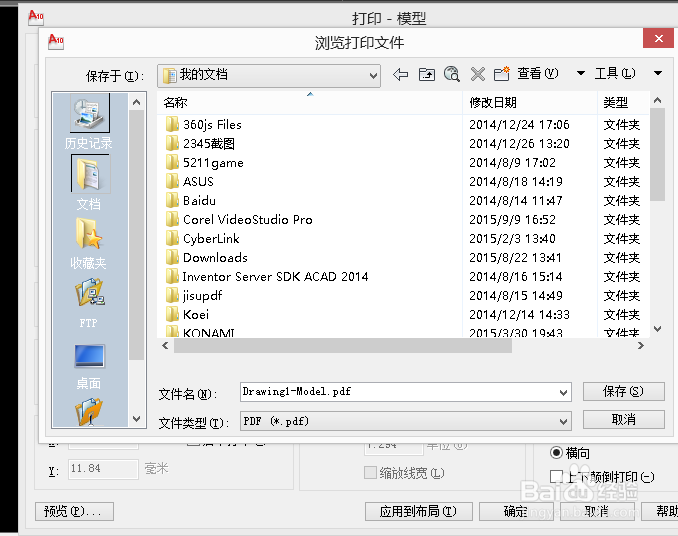Select the Downloads folder icon

pos(172,258)
